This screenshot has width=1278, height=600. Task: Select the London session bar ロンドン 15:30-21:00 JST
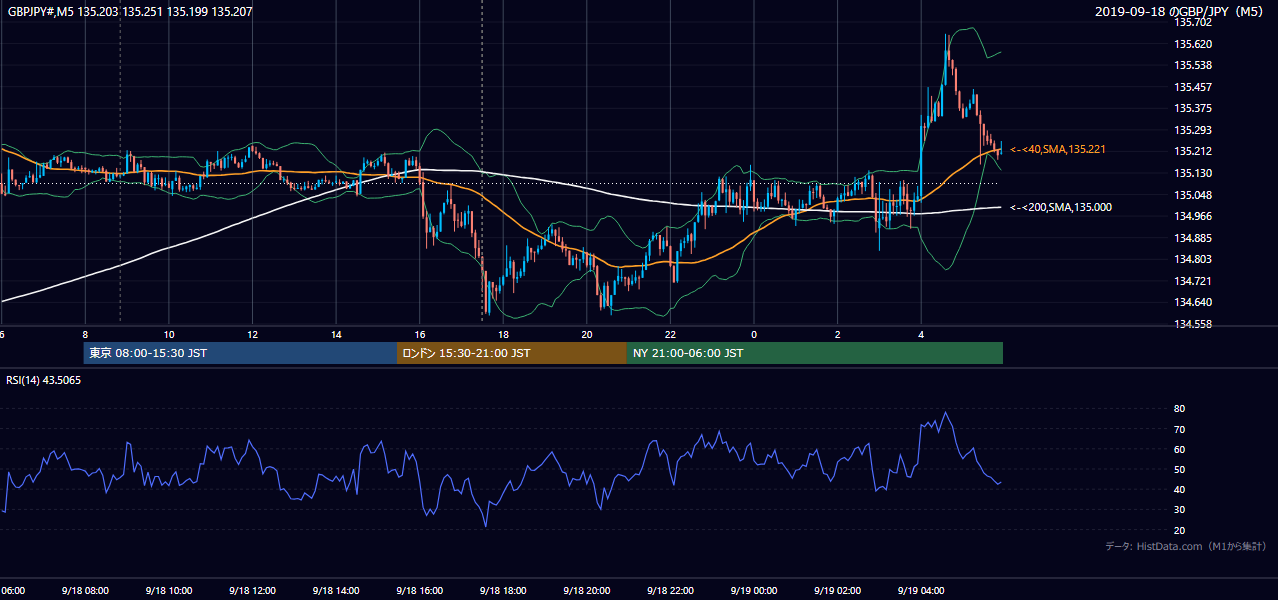pyautogui.click(x=512, y=353)
